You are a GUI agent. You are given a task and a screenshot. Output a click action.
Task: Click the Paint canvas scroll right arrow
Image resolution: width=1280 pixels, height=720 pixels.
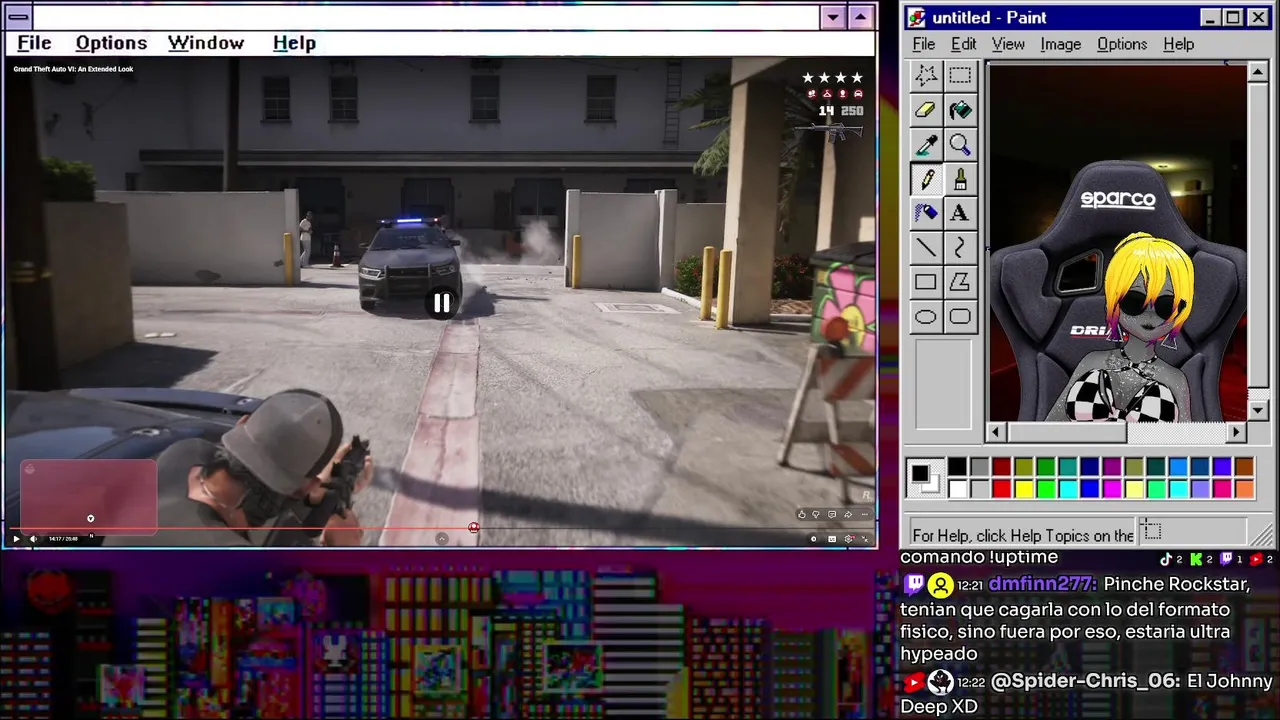click(1237, 432)
